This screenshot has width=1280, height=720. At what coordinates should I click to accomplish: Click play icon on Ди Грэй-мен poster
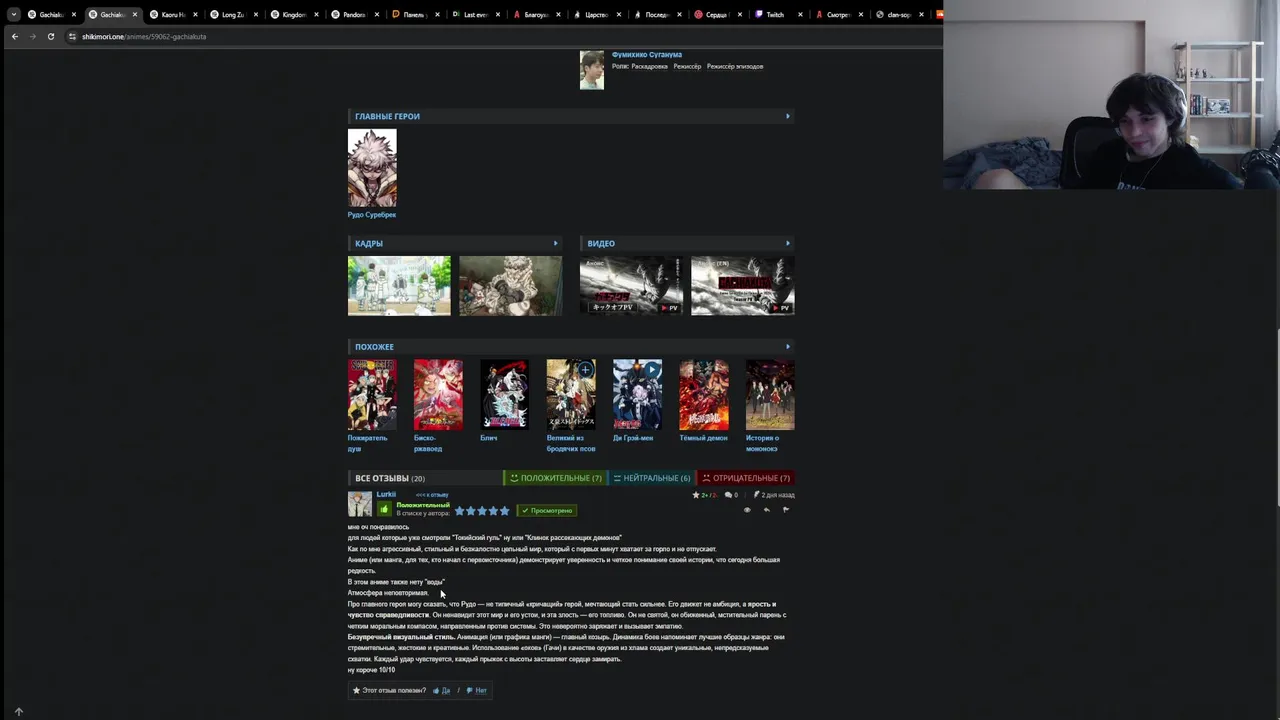pyautogui.click(x=652, y=370)
